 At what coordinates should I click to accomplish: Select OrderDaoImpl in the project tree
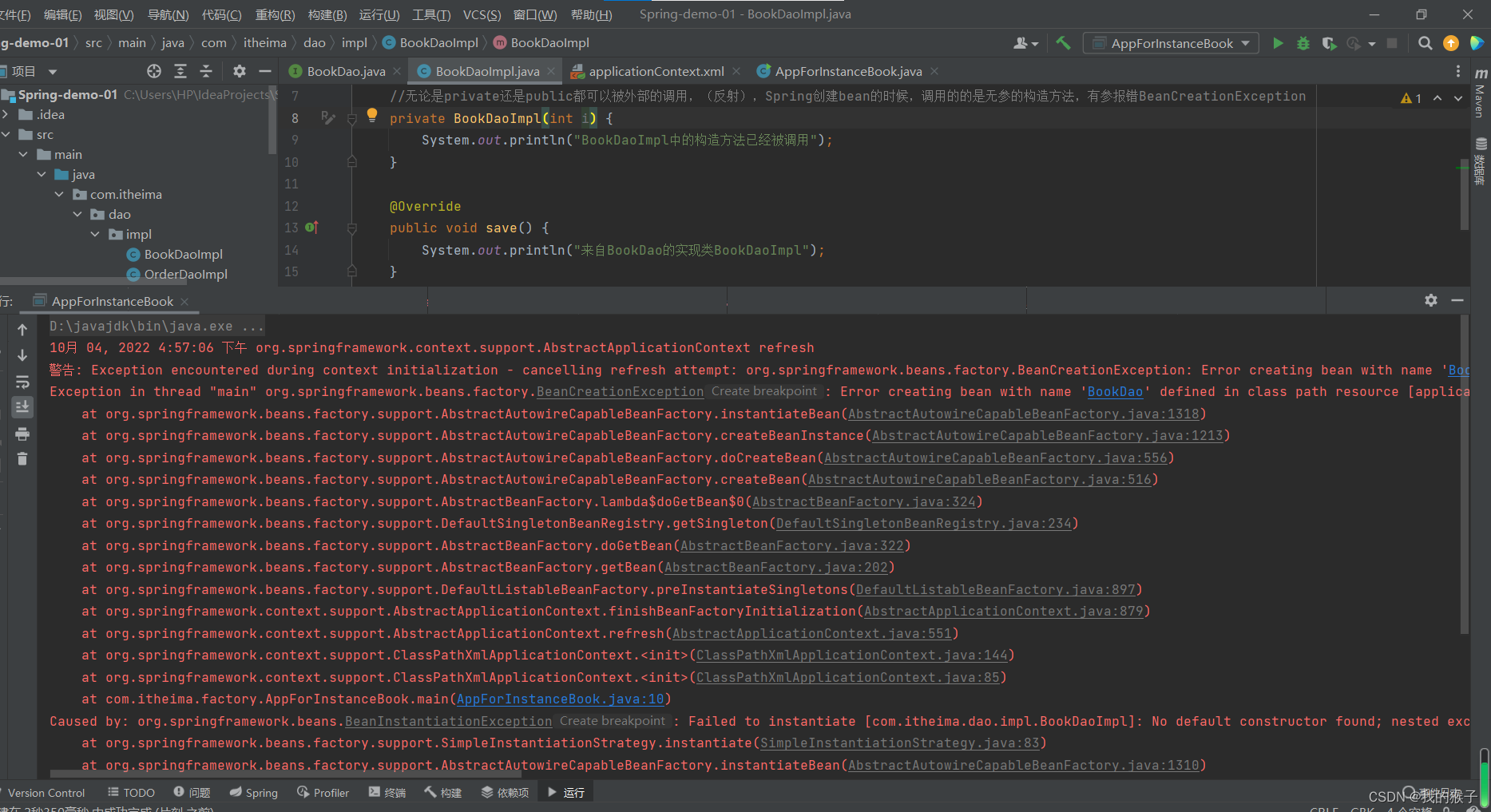[186, 274]
